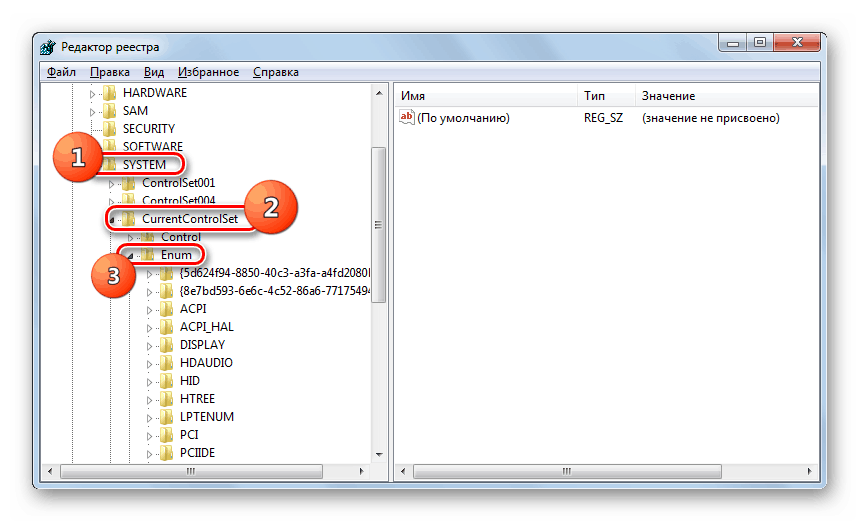Expand the DISPLAY key arrow
Image resolution: width=860 pixels, height=522 pixels.
click(149, 347)
